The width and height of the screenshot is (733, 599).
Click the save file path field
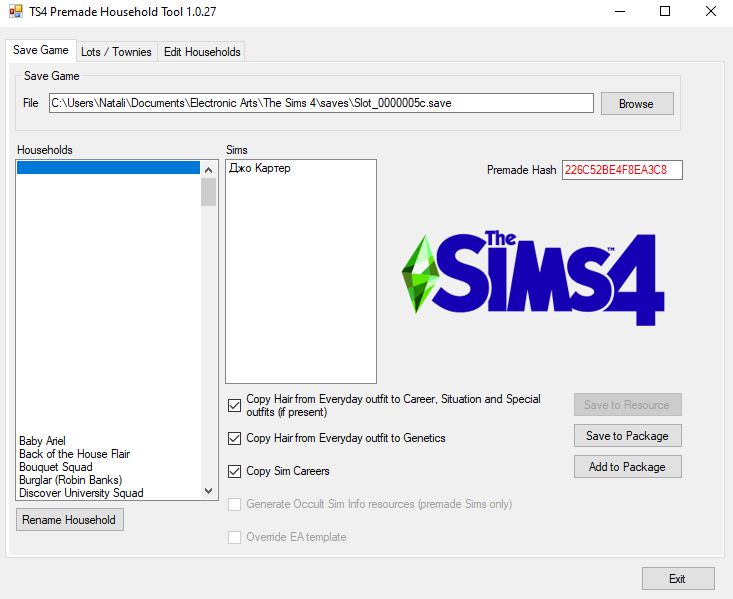click(x=320, y=103)
